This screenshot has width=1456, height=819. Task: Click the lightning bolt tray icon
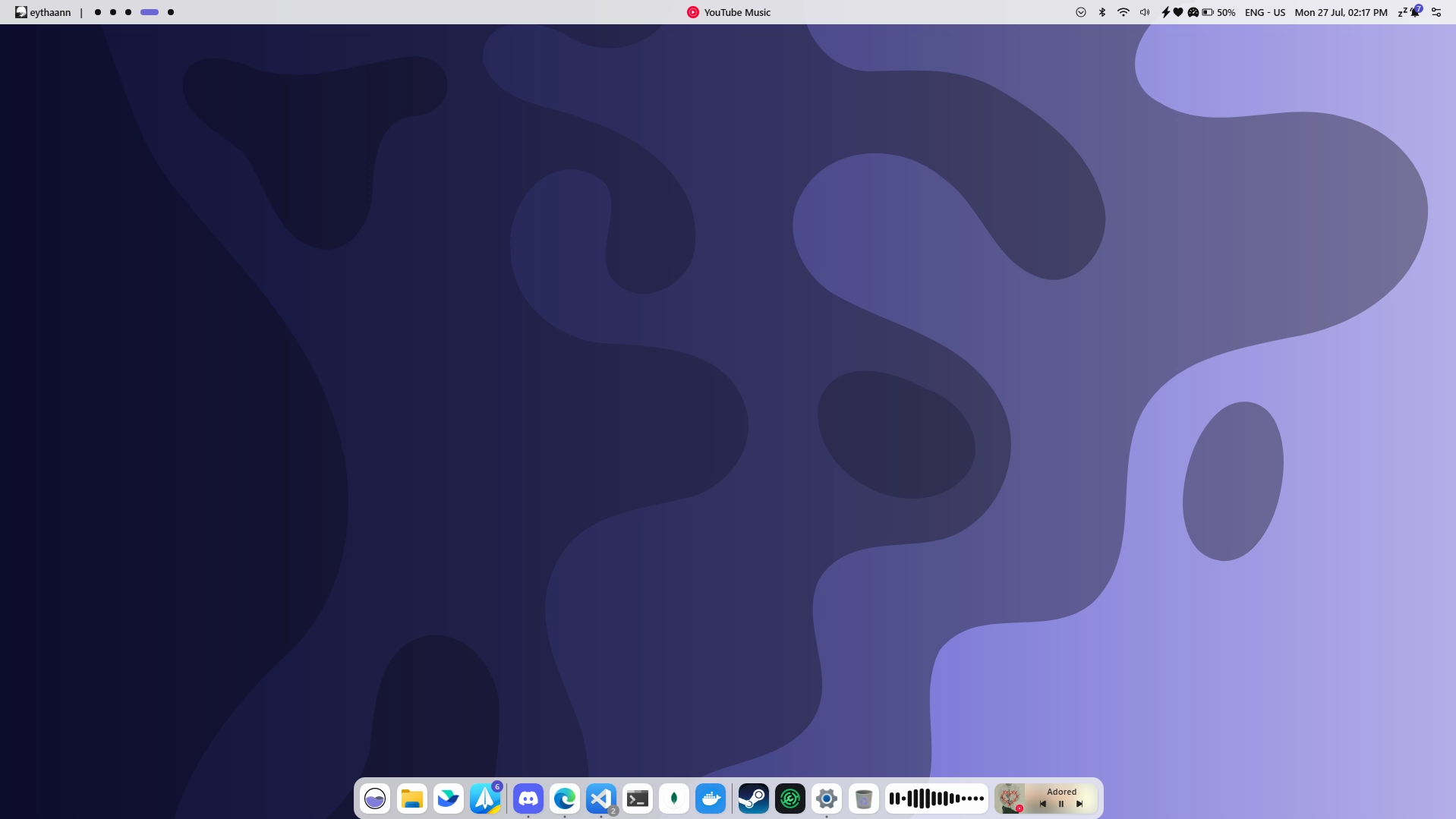[1166, 12]
